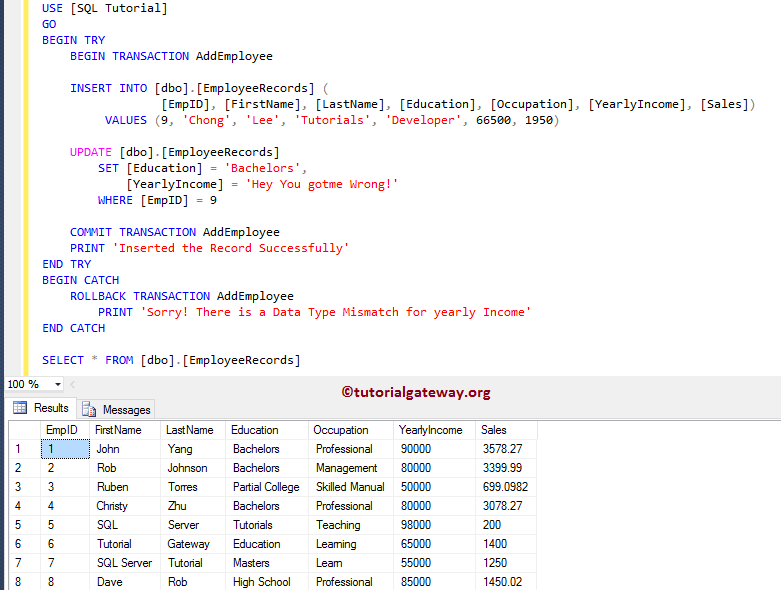The width and height of the screenshot is (781, 590).
Task: Click the highlighted EmpID cell with value 1
Action: [x=65, y=449]
